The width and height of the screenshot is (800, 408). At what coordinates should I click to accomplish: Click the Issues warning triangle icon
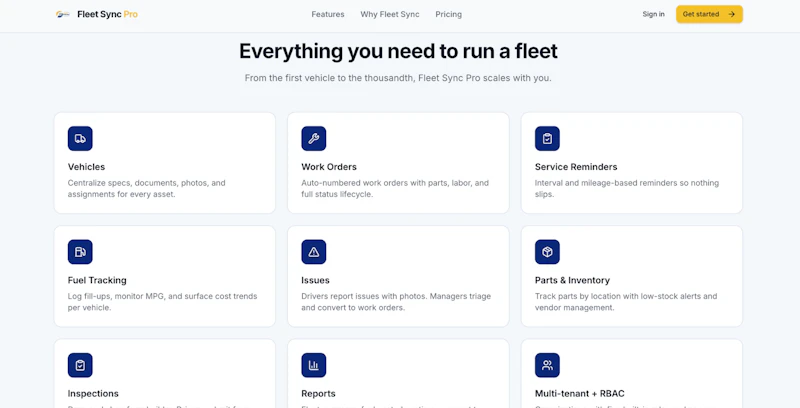pyautogui.click(x=314, y=252)
